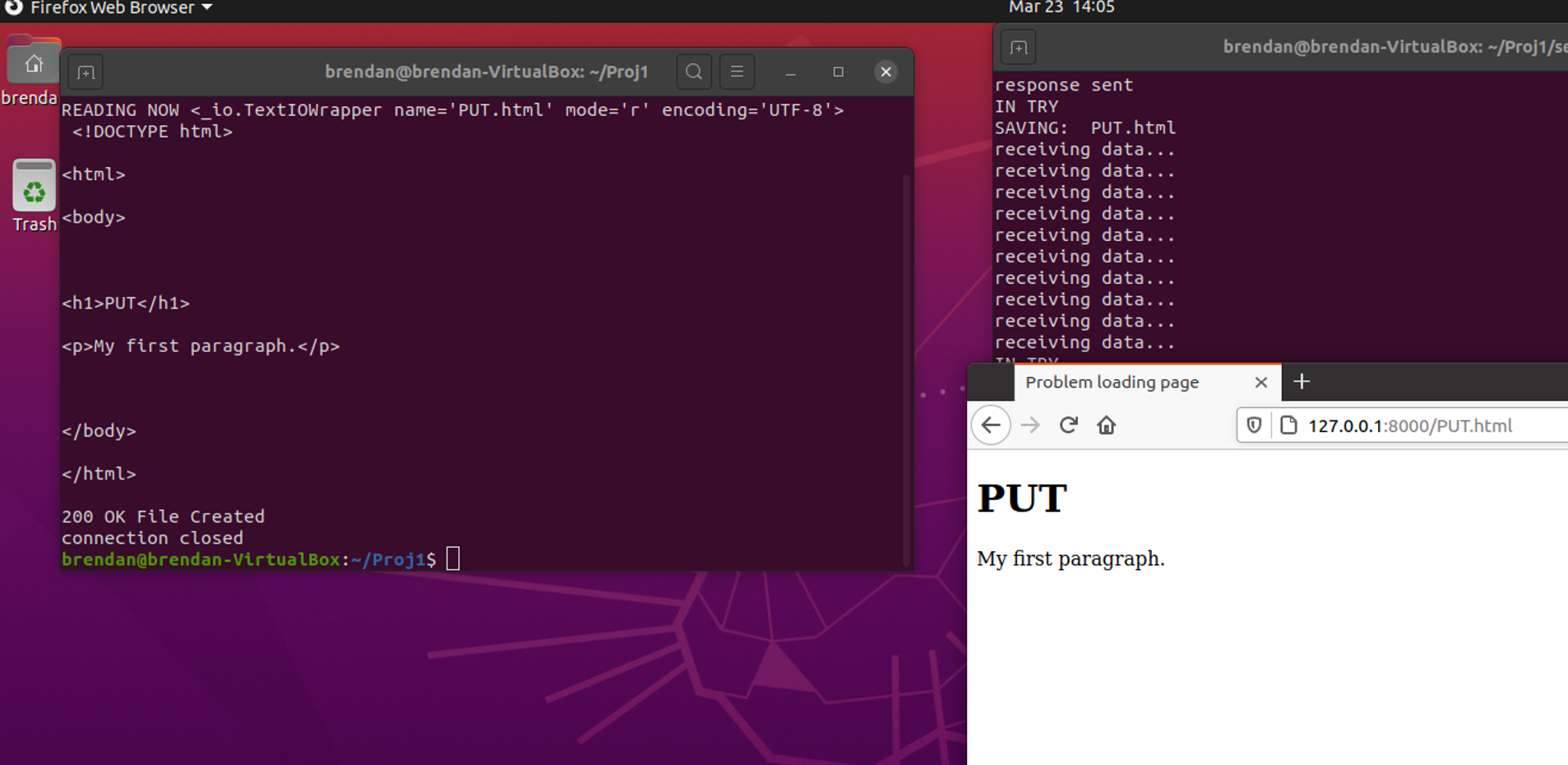Open the Firefox home page icon

tap(1107, 425)
